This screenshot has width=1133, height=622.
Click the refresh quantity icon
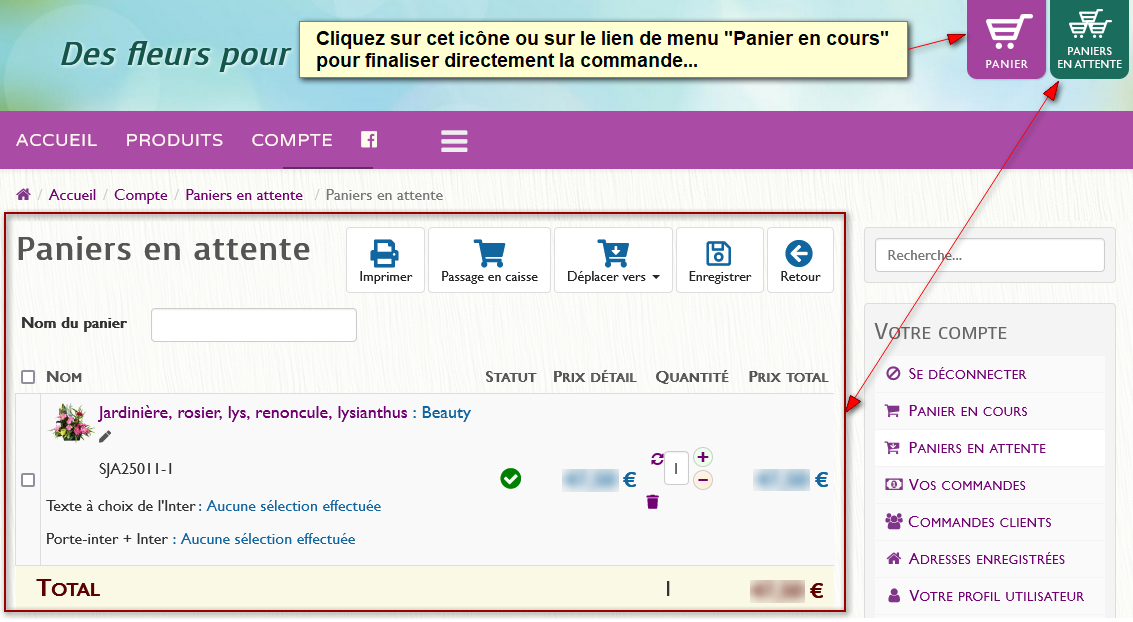click(657, 458)
